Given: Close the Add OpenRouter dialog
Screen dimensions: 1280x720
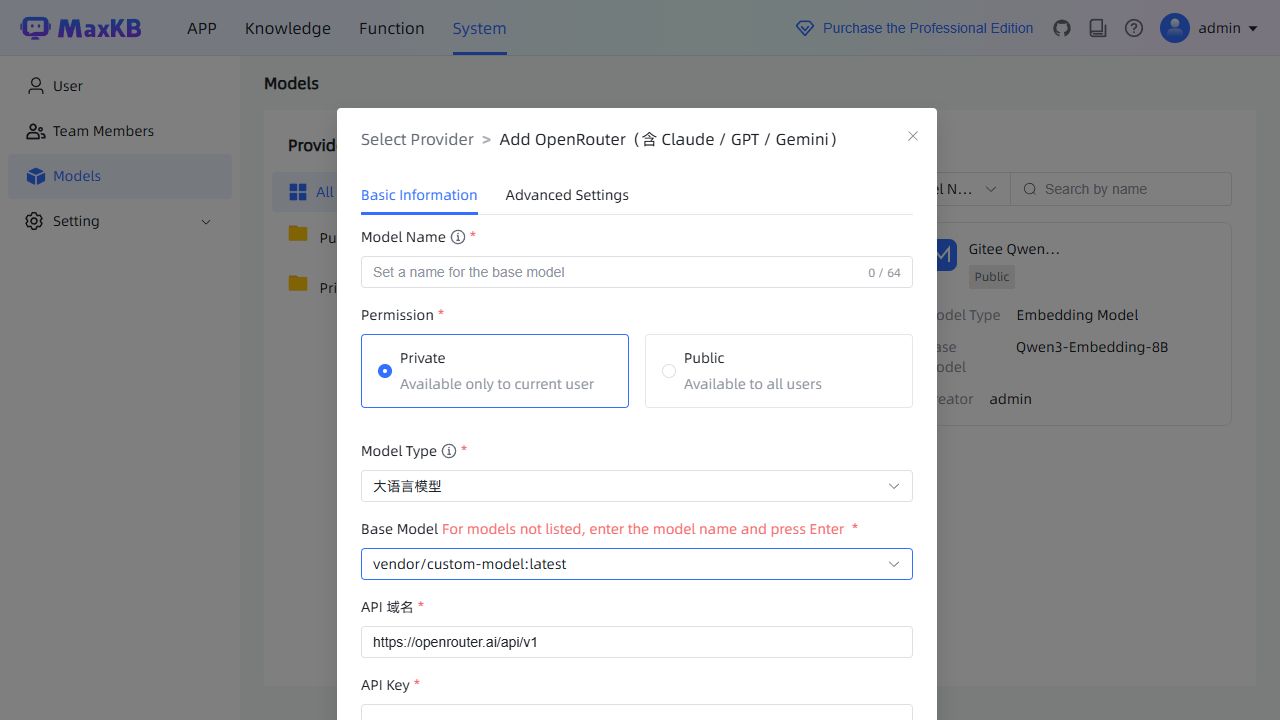Looking at the screenshot, I should pyautogui.click(x=913, y=136).
